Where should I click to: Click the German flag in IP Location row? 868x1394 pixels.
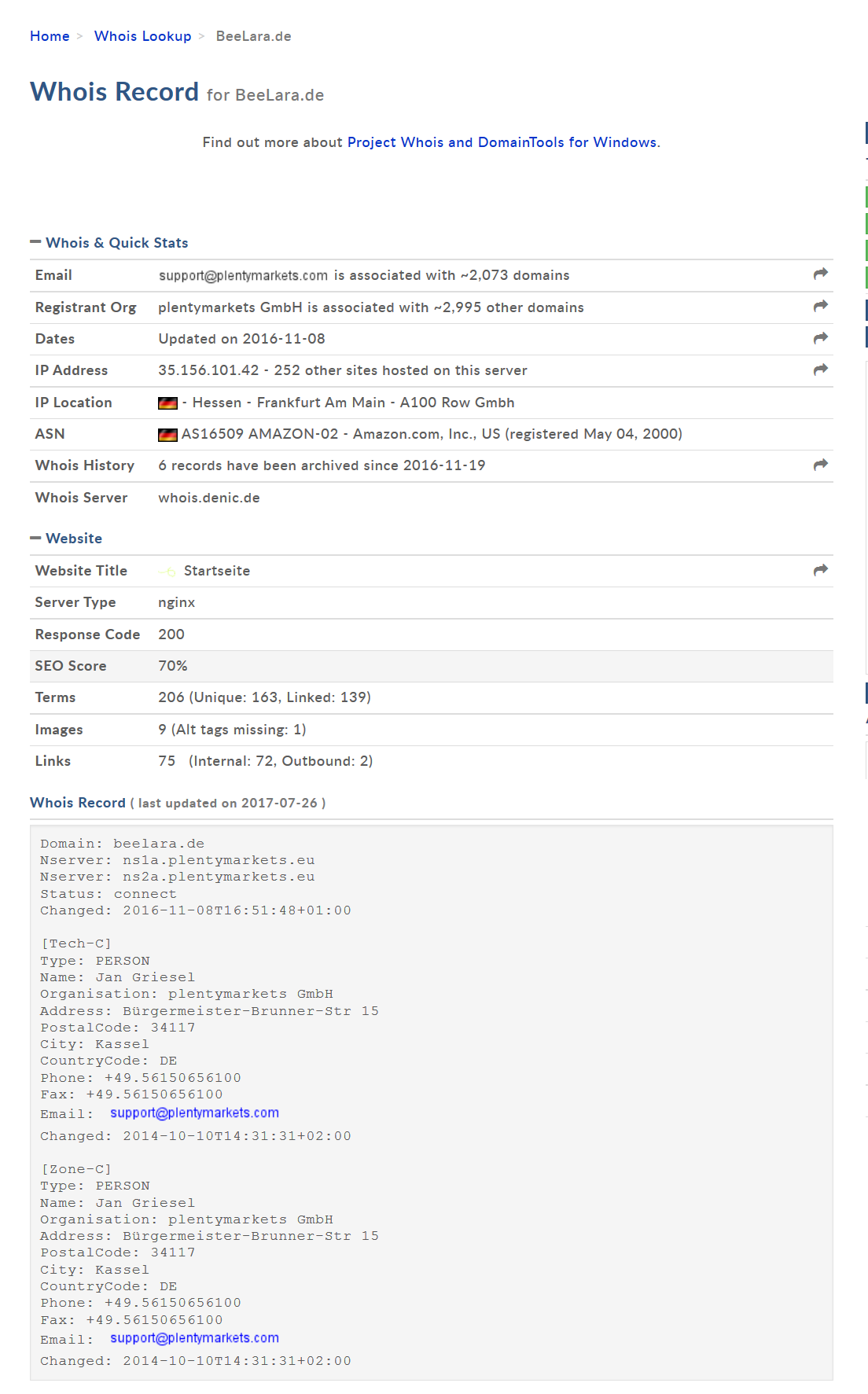click(x=167, y=403)
